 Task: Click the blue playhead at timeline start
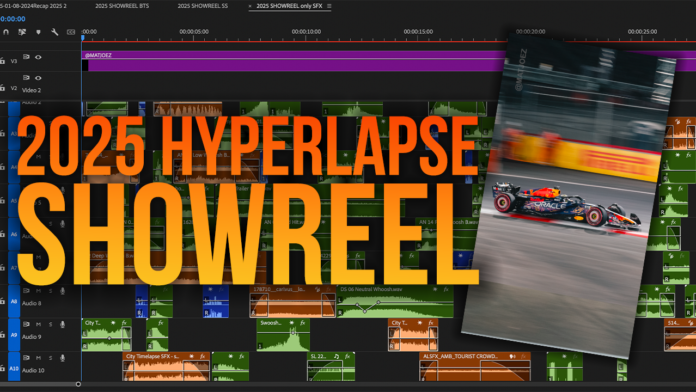click(83, 38)
